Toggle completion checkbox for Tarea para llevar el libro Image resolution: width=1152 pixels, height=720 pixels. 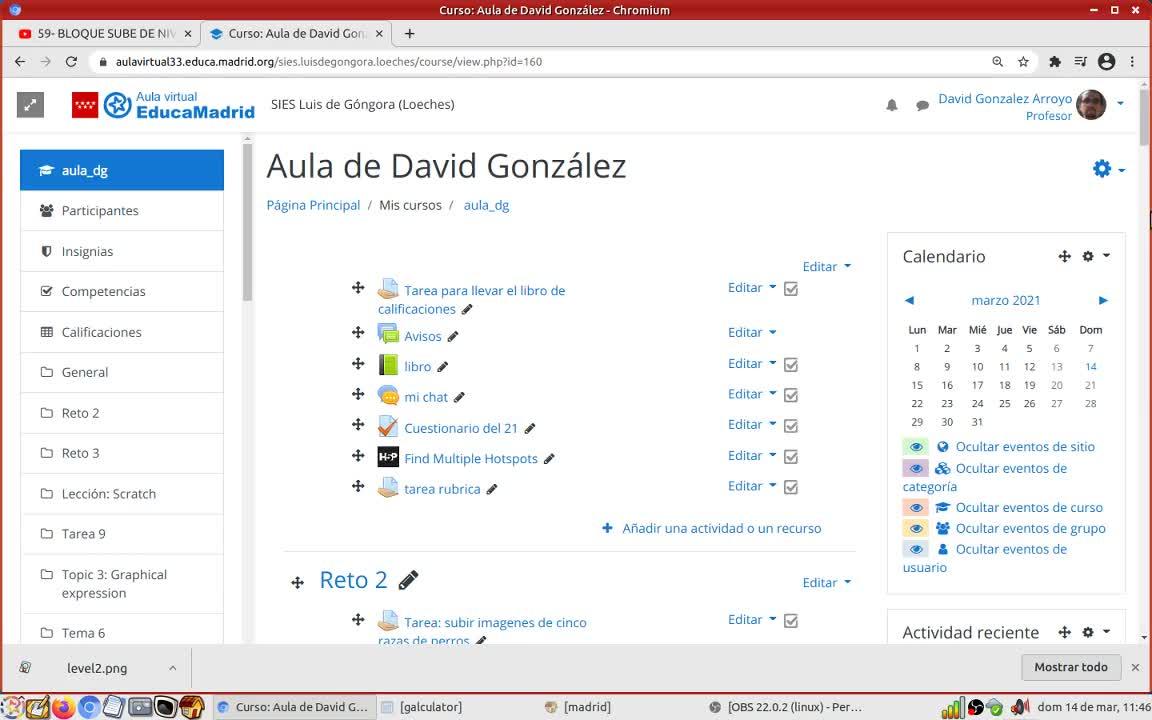point(791,289)
